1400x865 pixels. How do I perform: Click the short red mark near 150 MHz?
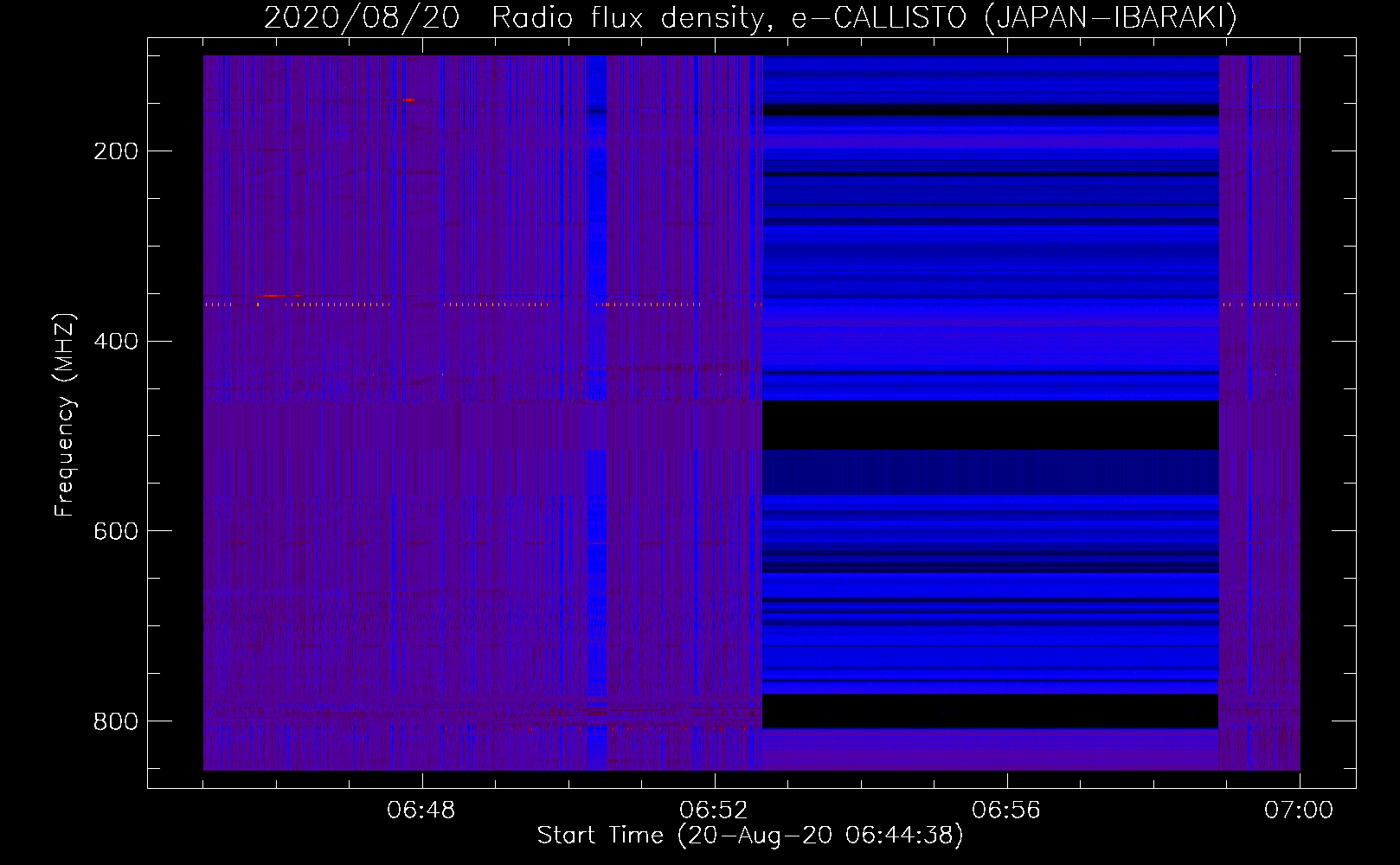(408, 100)
